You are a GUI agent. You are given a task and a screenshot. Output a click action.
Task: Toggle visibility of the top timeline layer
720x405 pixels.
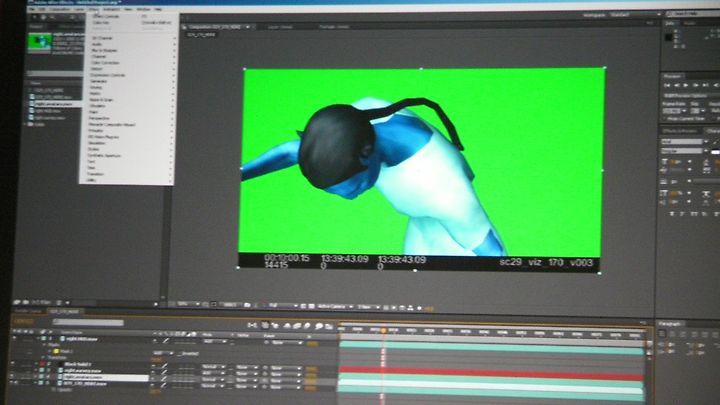pos(15,339)
